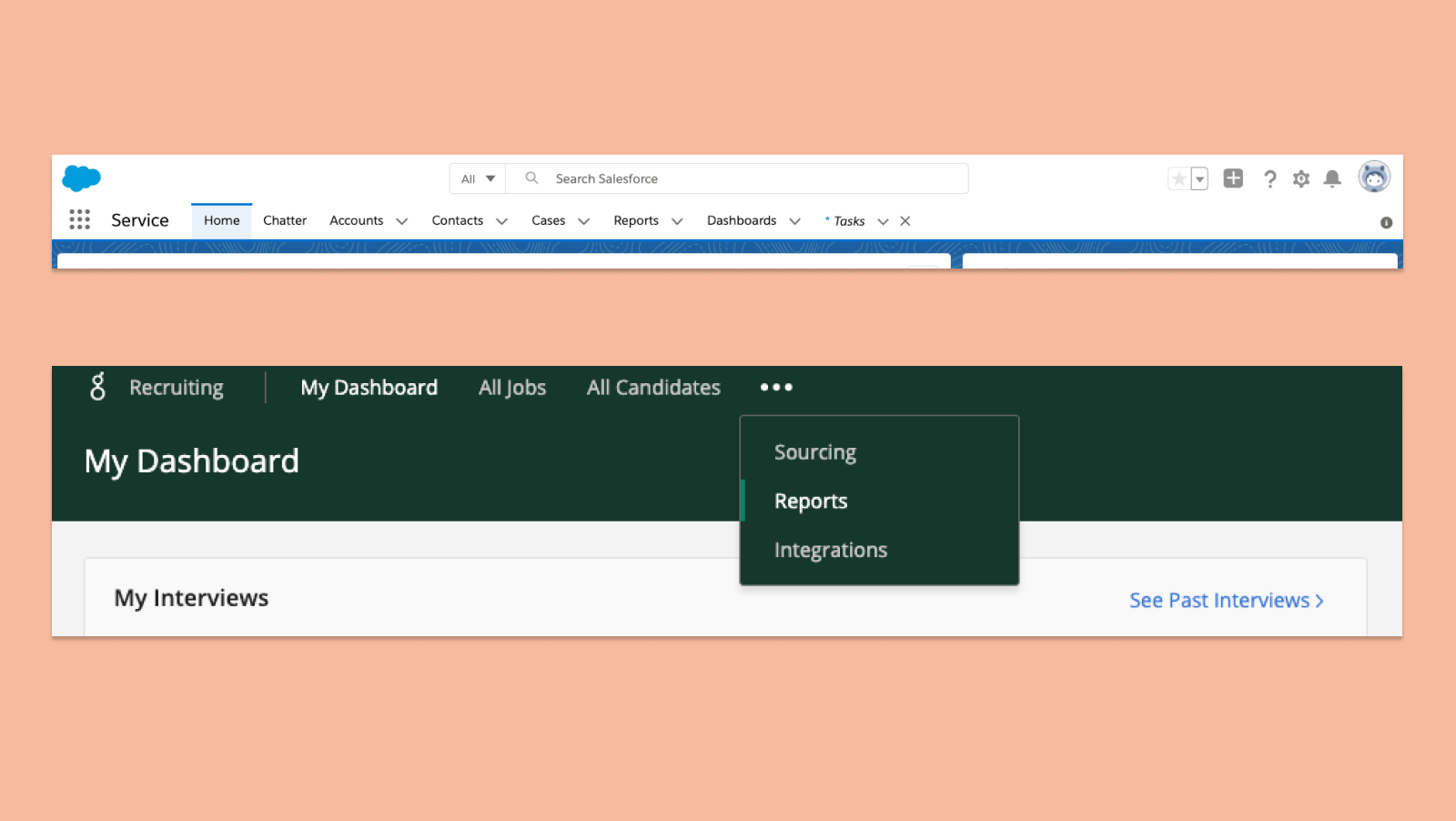
Task: Create new record with the plus icon
Action: click(x=1233, y=178)
